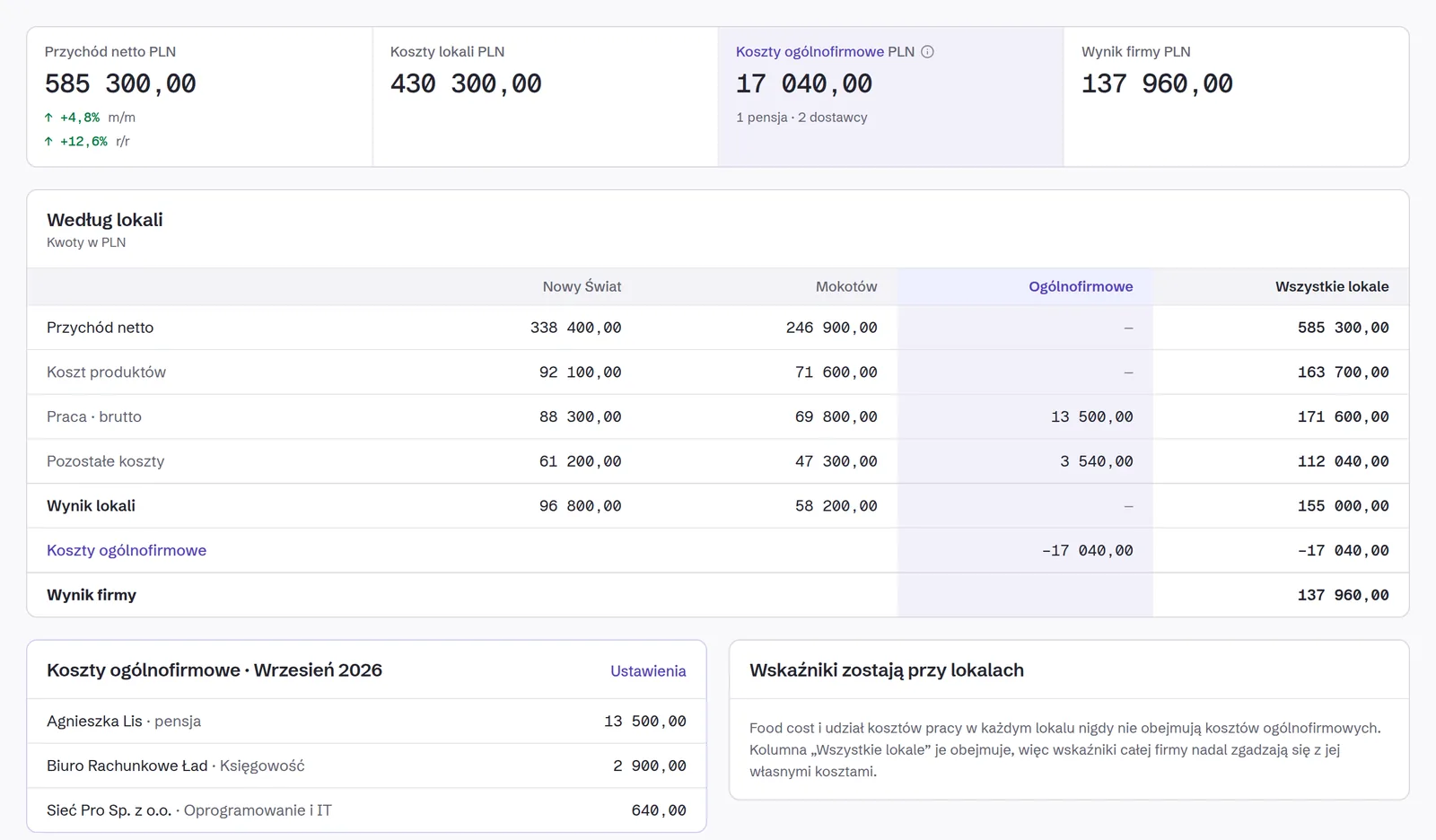Image resolution: width=1436 pixels, height=840 pixels.
Task: Click Nowy Świat product cost 92 100,00
Action: pos(580,372)
